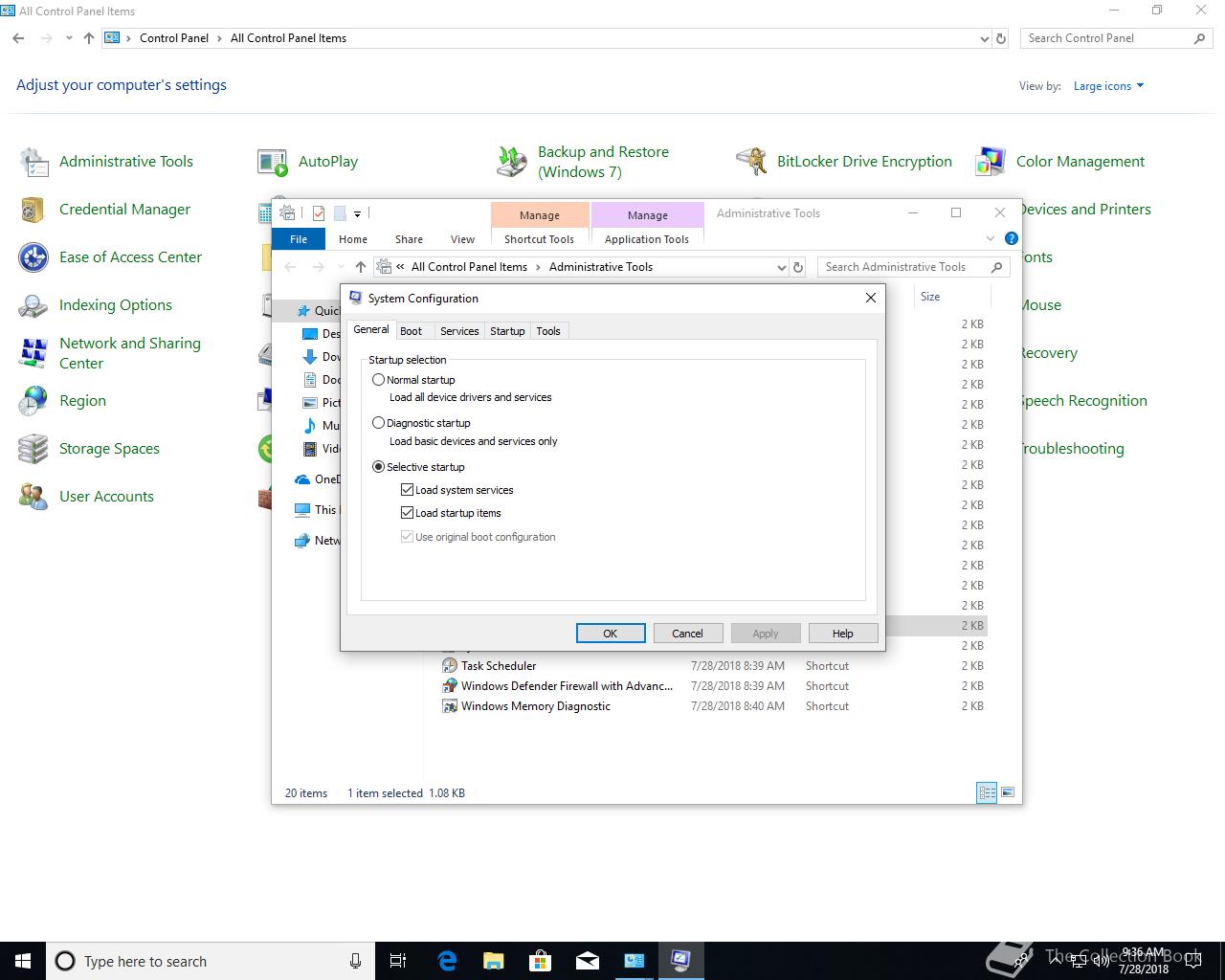Switch to details view icon in Explorer status bar
The height and width of the screenshot is (980, 1225).
[987, 792]
